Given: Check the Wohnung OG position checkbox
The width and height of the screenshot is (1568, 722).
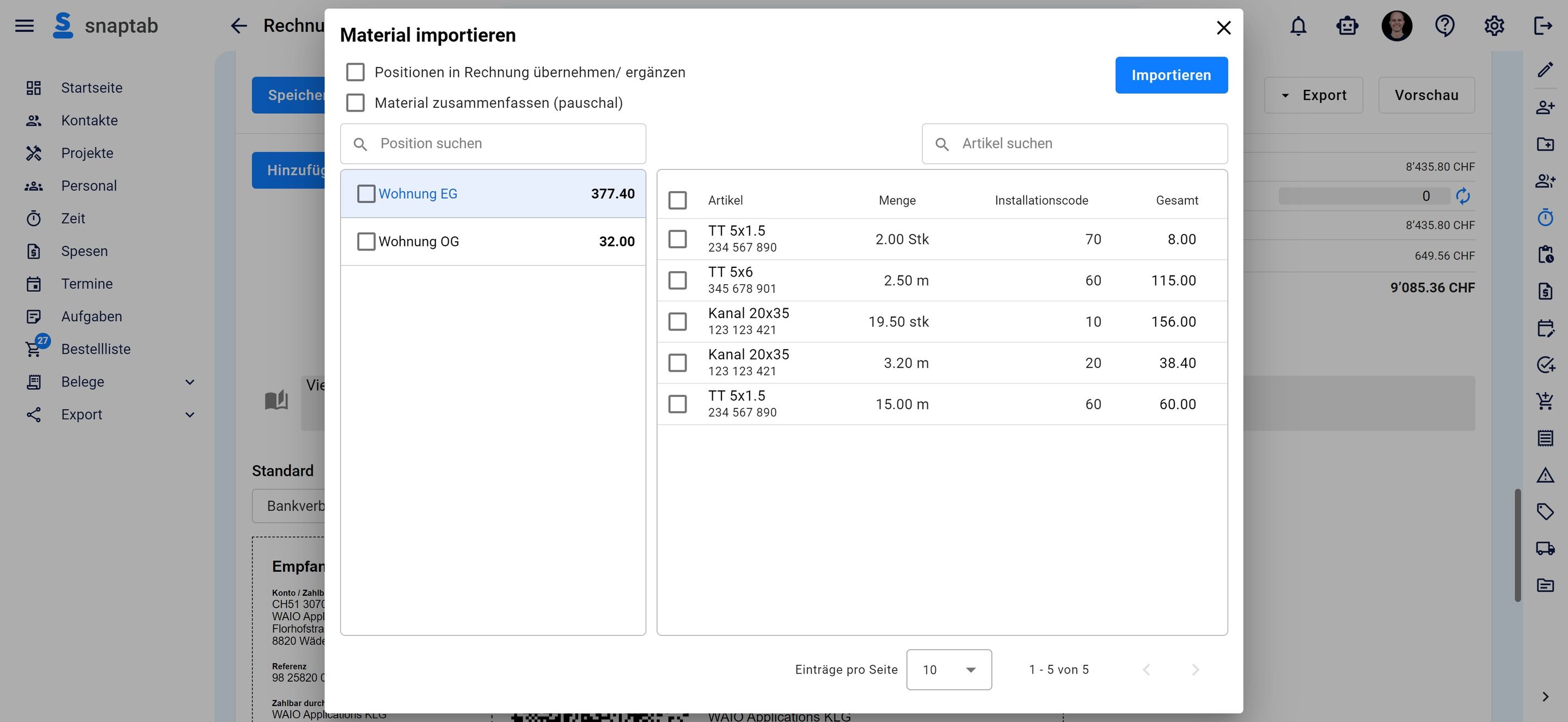Looking at the screenshot, I should point(366,241).
